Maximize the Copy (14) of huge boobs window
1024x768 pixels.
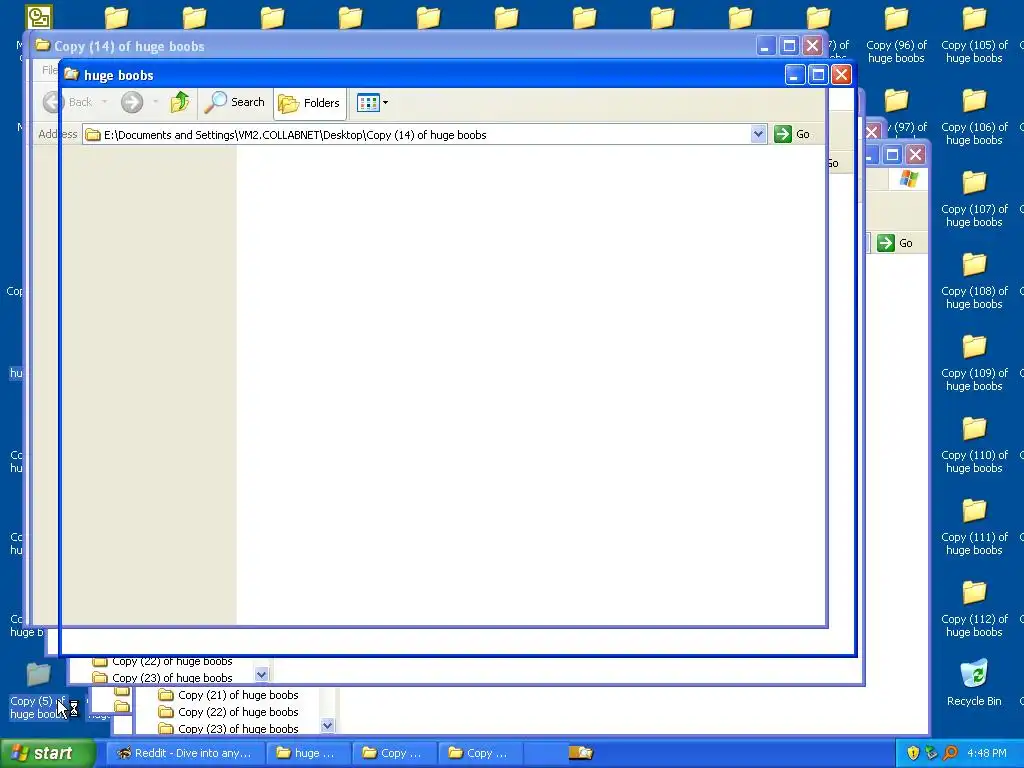[789, 46]
